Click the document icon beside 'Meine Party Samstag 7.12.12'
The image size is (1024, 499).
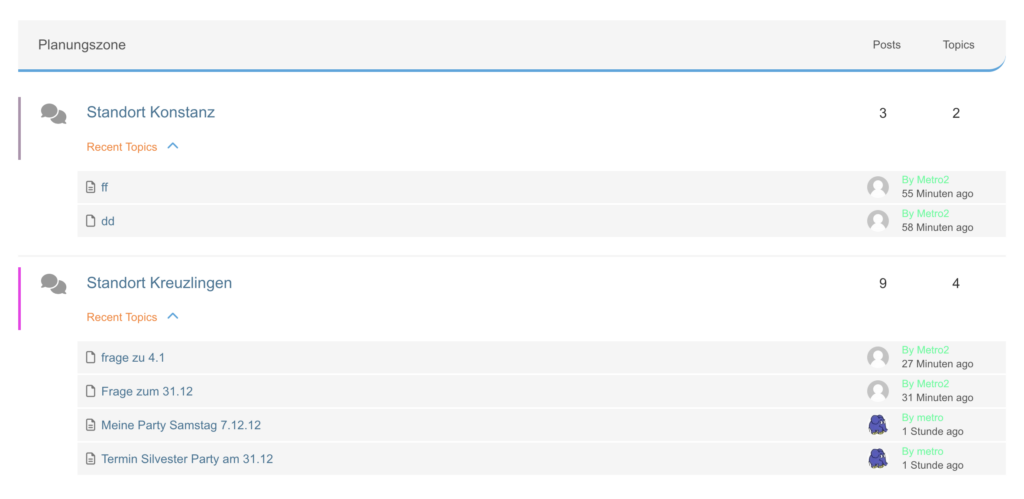[x=91, y=425]
